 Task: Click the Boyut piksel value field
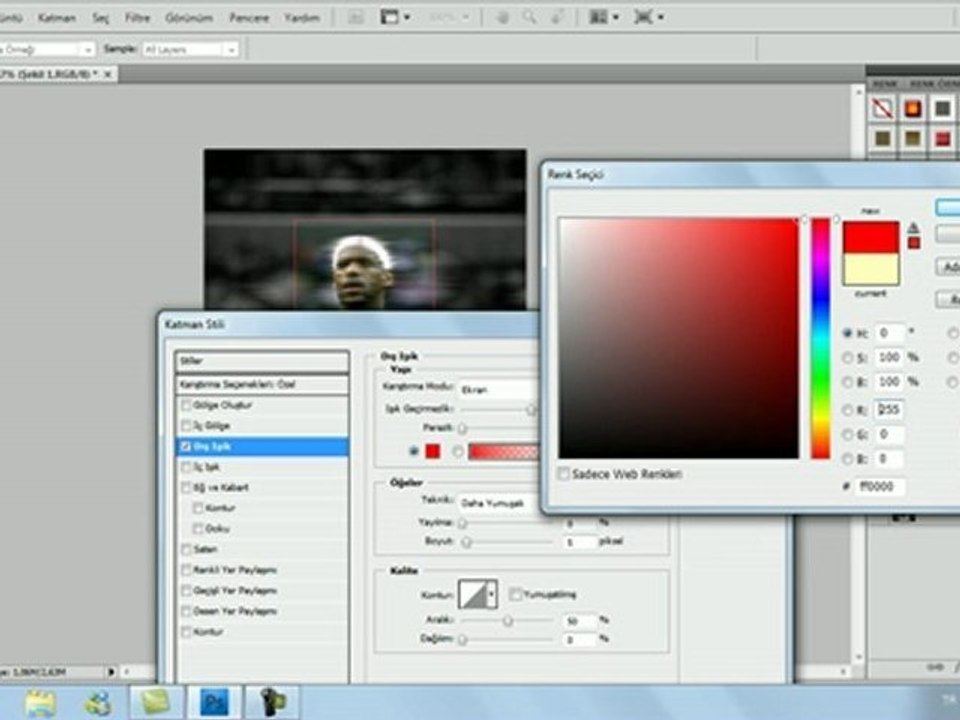[579, 542]
